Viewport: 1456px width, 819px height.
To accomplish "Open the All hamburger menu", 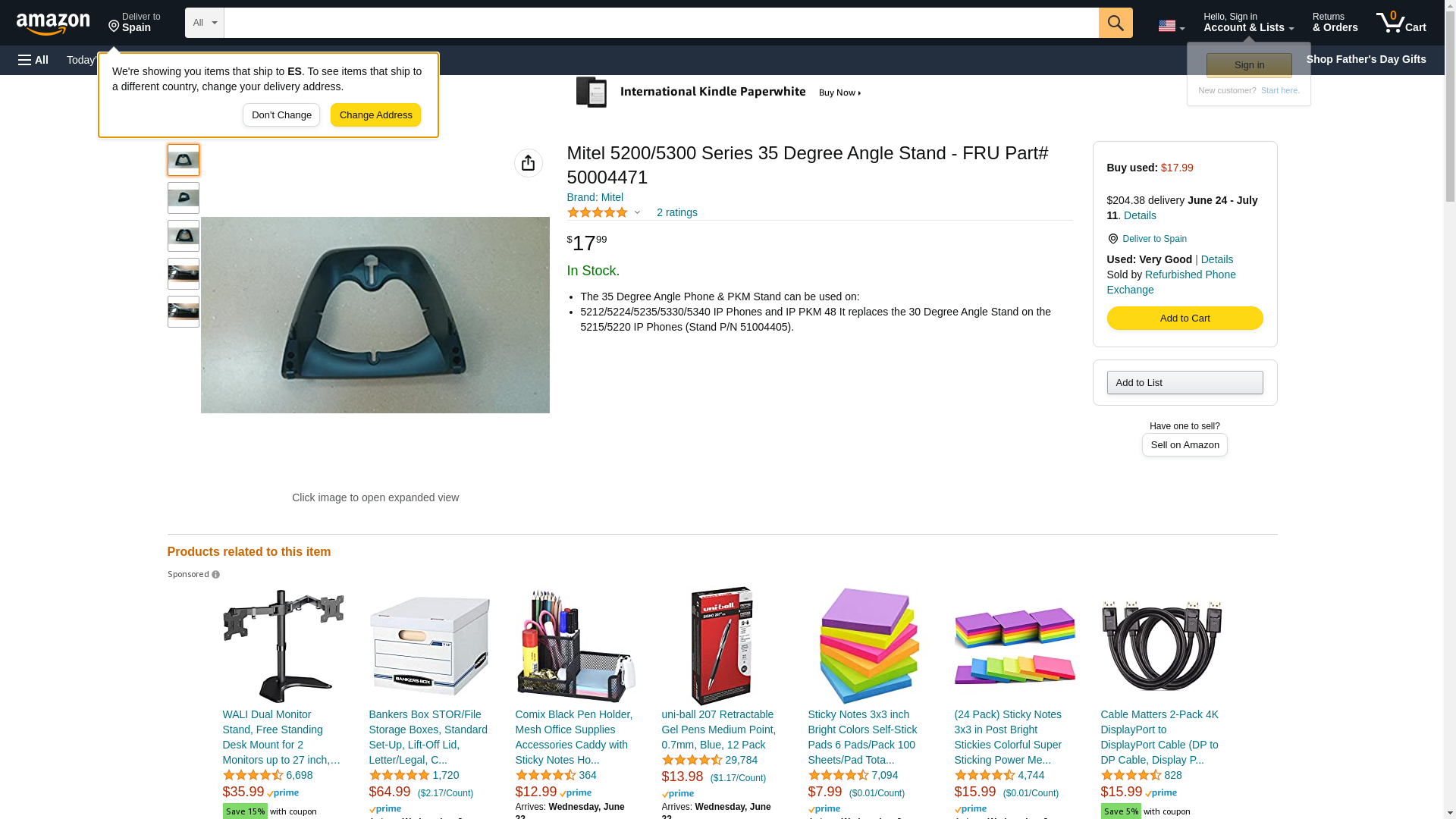I will click(x=33, y=60).
